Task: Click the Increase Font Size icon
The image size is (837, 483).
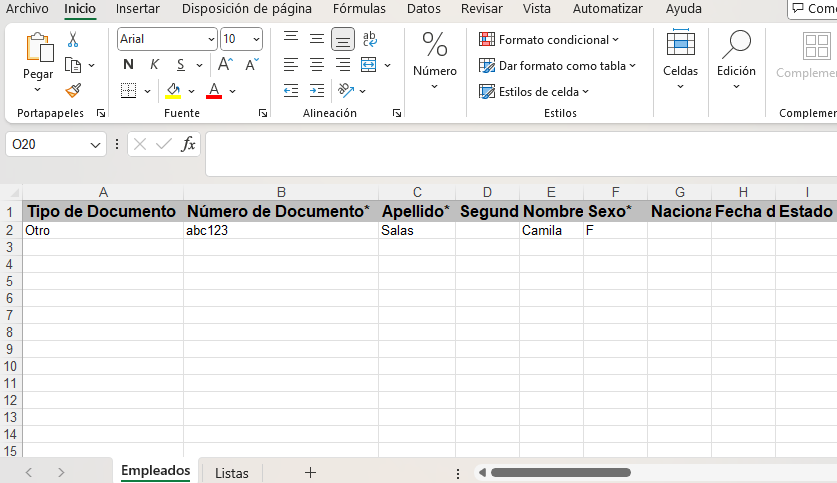Action: click(x=225, y=65)
